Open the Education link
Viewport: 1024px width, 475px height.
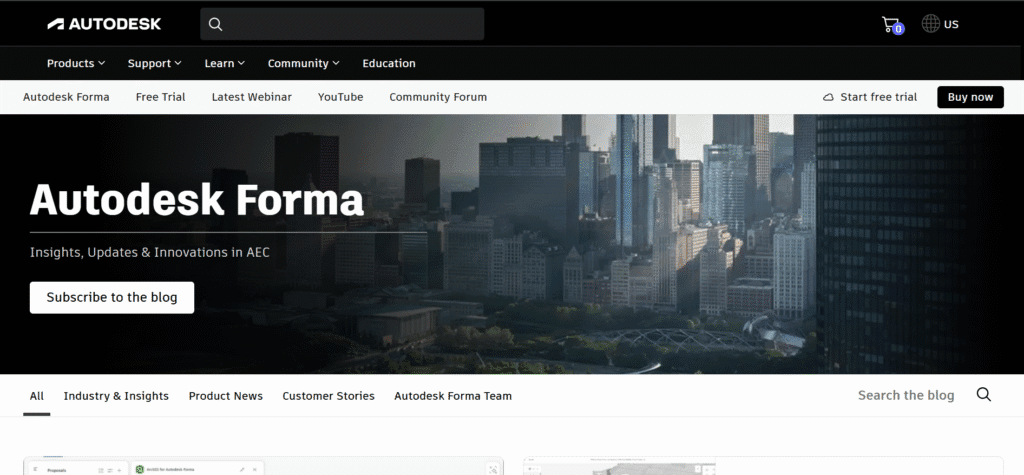pyautogui.click(x=389, y=63)
